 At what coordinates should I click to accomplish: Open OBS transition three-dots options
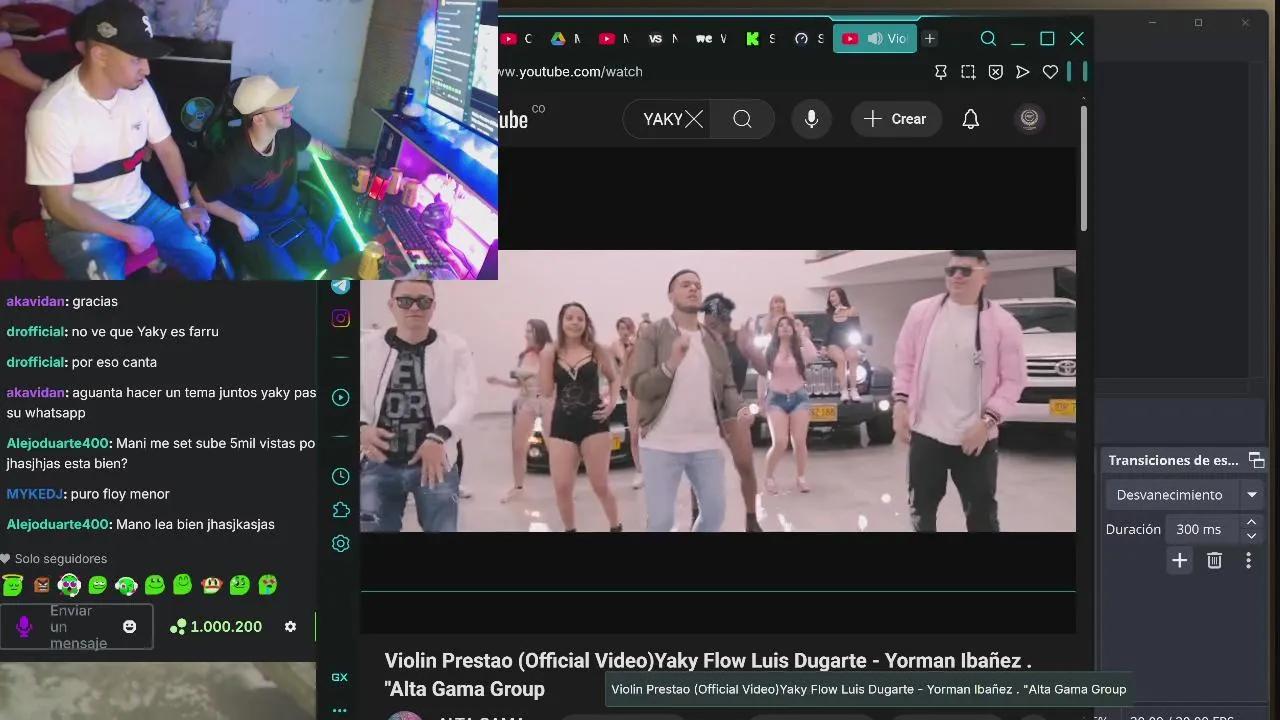click(1248, 561)
